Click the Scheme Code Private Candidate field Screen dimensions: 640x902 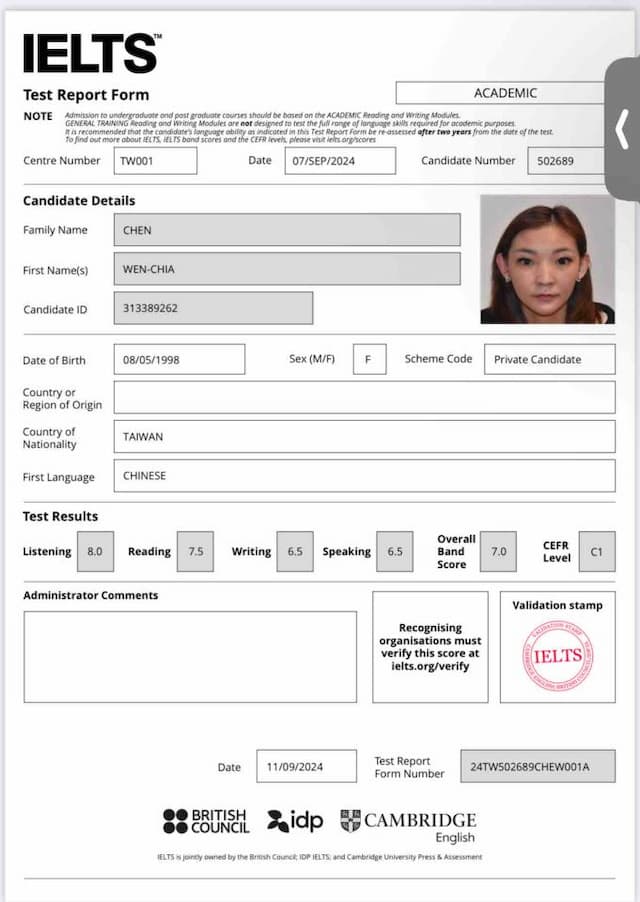click(x=549, y=359)
